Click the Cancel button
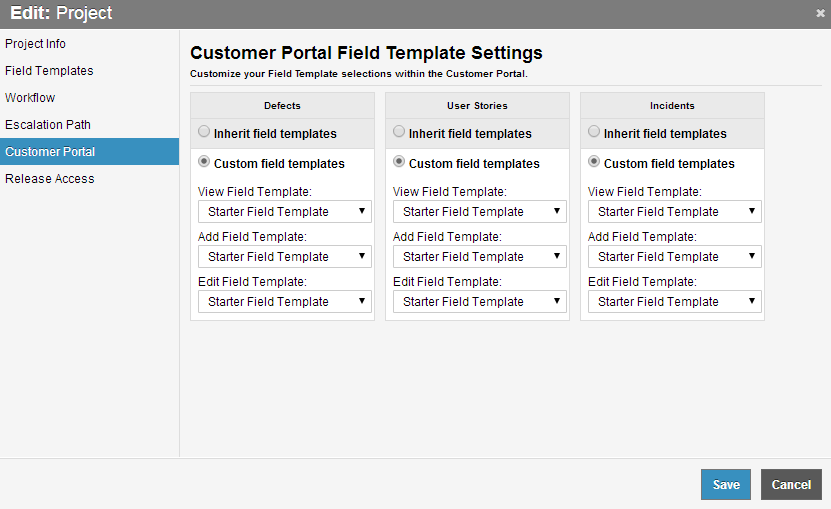This screenshot has width=831, height=509. (791, 485)
